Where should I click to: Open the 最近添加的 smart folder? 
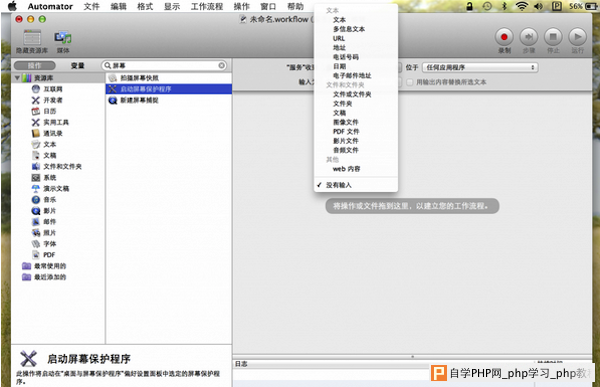tap(50, 277)
